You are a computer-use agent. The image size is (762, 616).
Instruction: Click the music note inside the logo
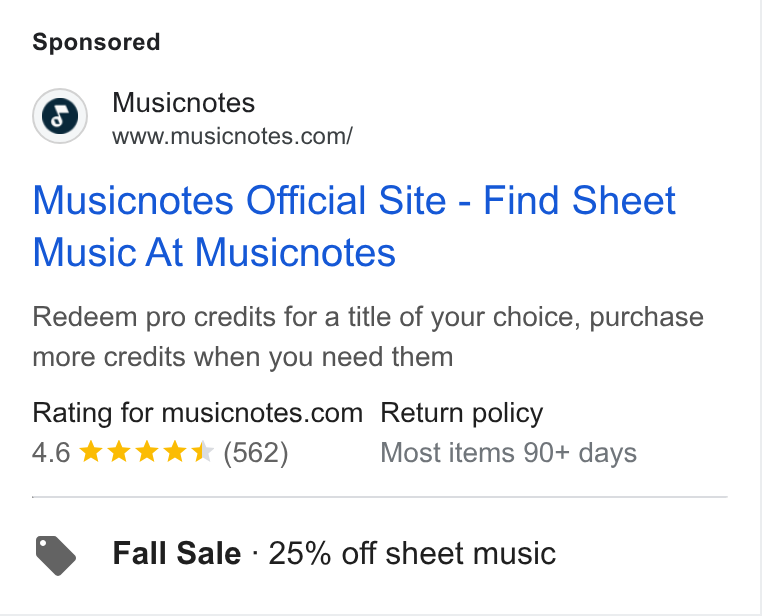pyautogui.click(x=60, y=115)
